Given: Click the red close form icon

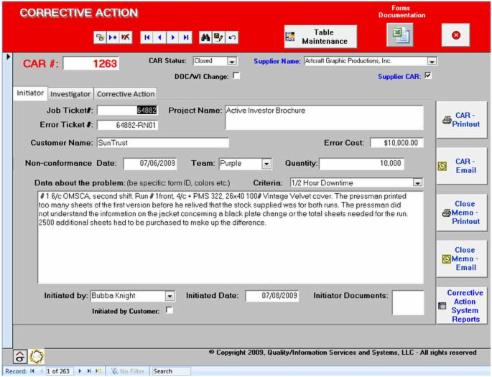Looking at the screenshot, I should pos(456,35).
